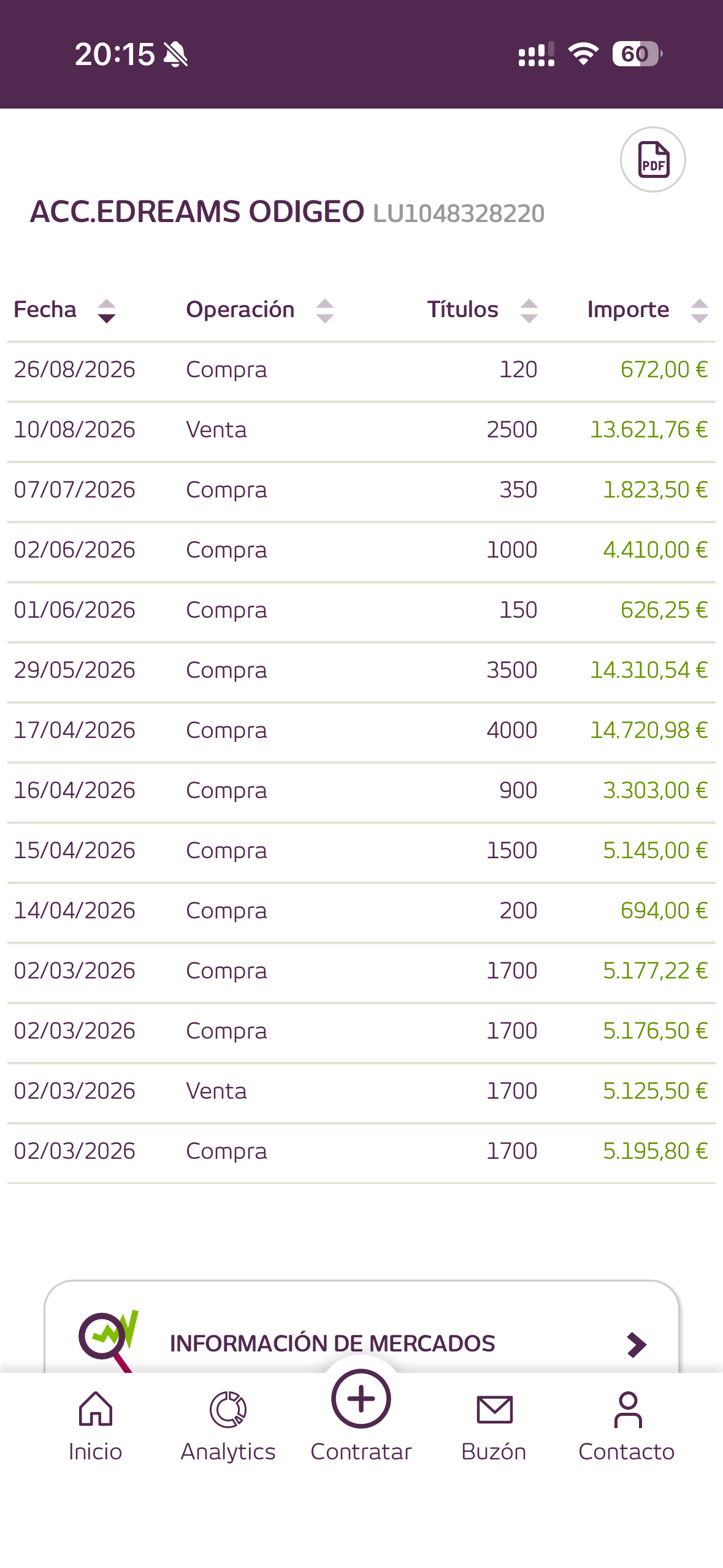Sort by Importe column arrows
Screen dimensions: 723x1568
700,311
